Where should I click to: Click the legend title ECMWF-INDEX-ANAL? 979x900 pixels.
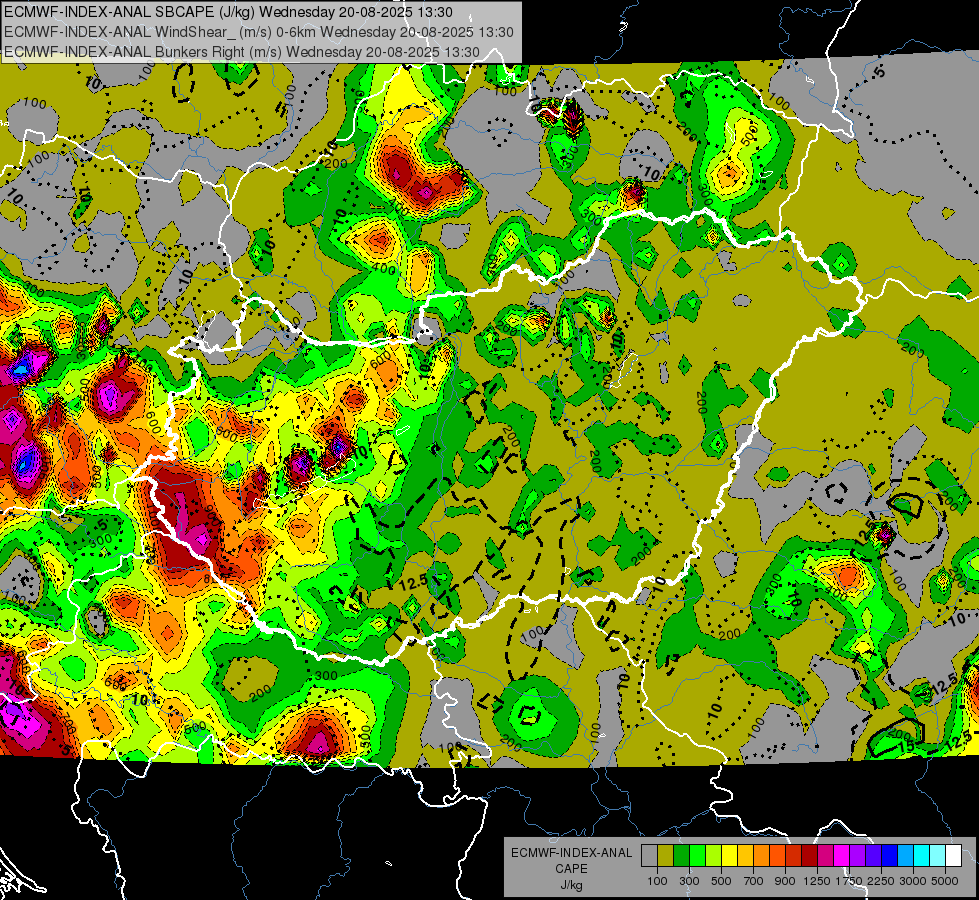pos(571,853)
